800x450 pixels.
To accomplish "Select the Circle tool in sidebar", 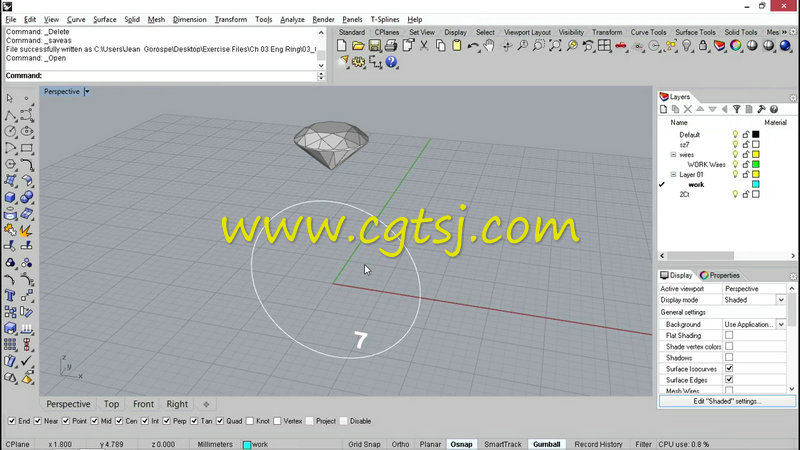I will click(10, 132).
